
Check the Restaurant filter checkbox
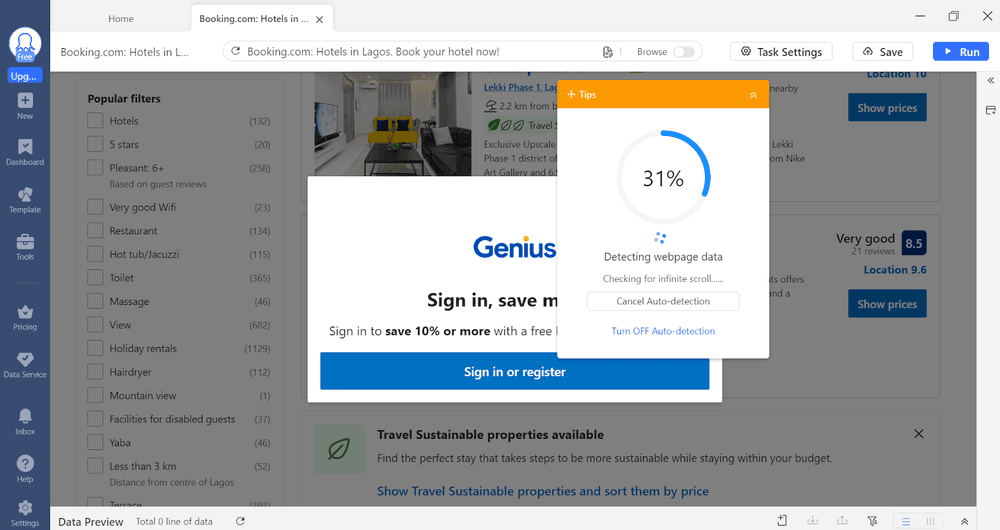(95, 230)
